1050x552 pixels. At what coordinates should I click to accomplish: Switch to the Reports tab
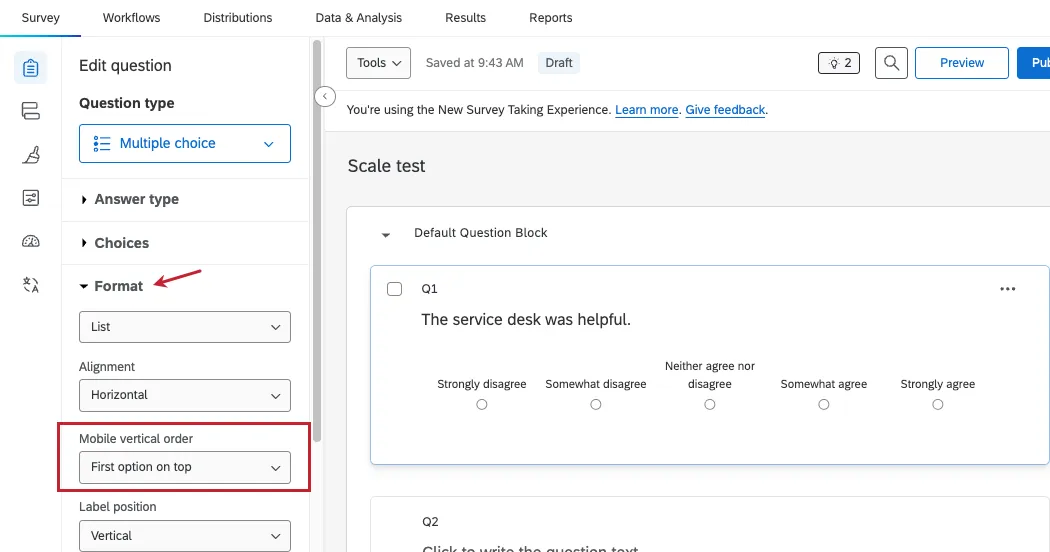tap(550, 18)
